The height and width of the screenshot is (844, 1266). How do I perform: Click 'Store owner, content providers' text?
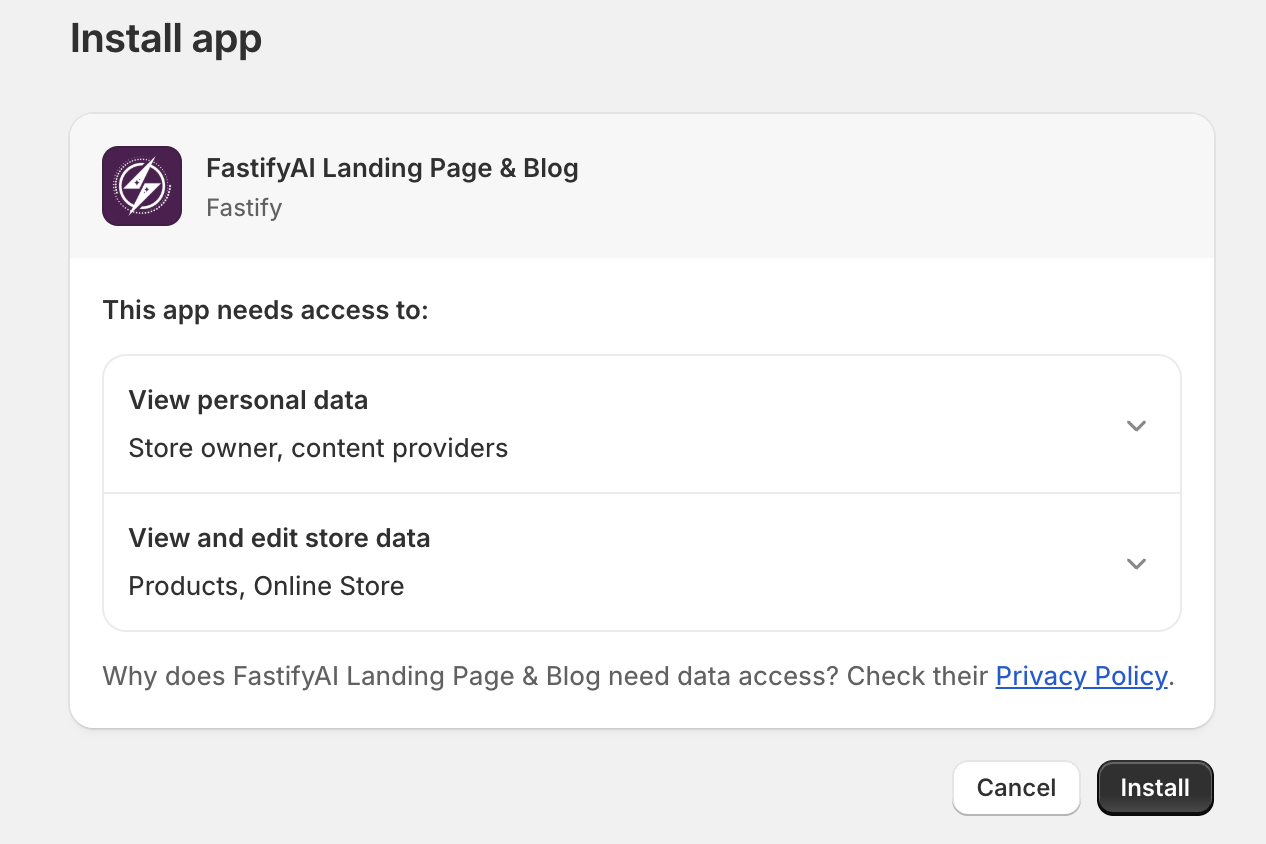(318, 448)
